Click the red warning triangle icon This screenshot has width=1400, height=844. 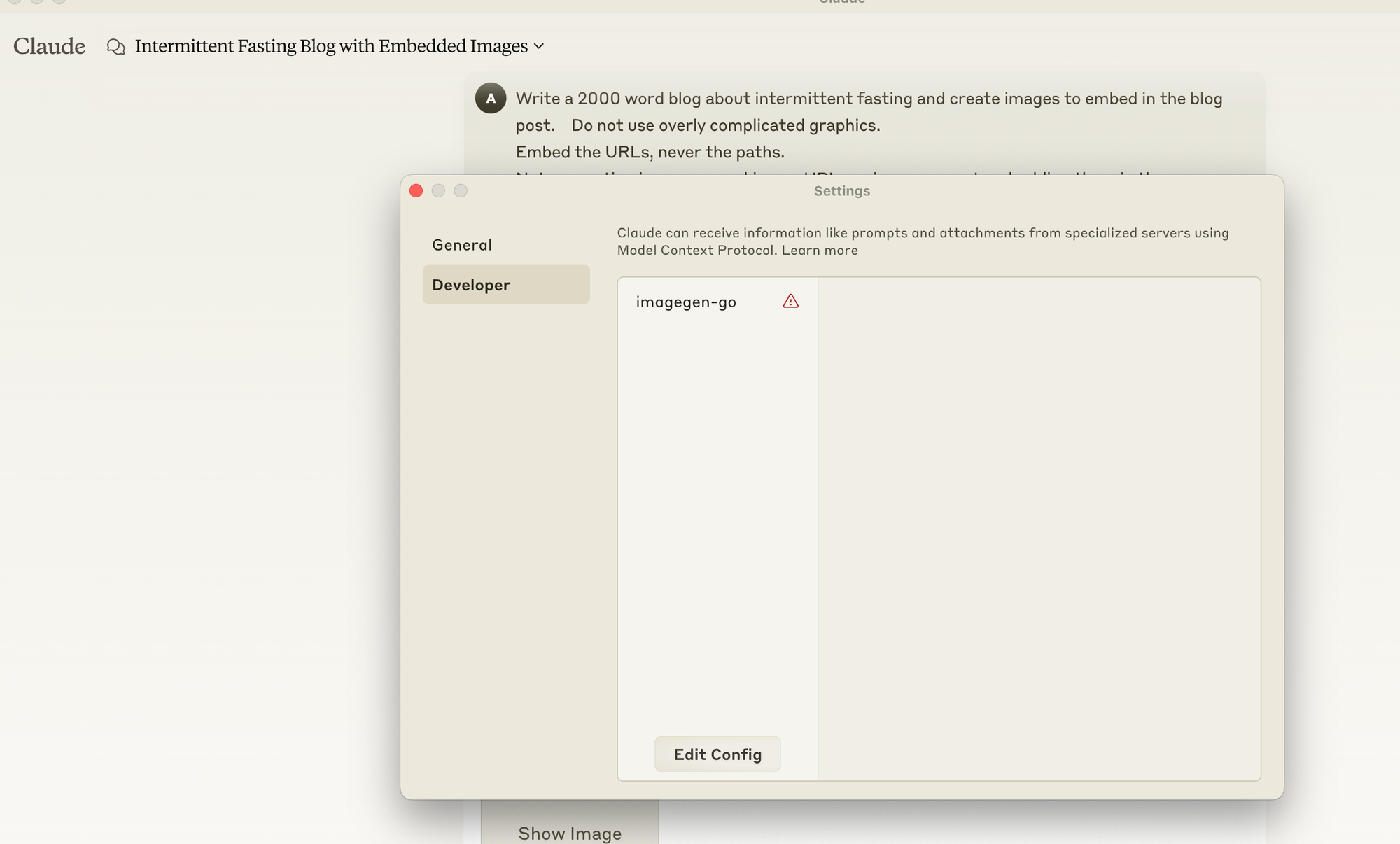click(x=791, y=302)
